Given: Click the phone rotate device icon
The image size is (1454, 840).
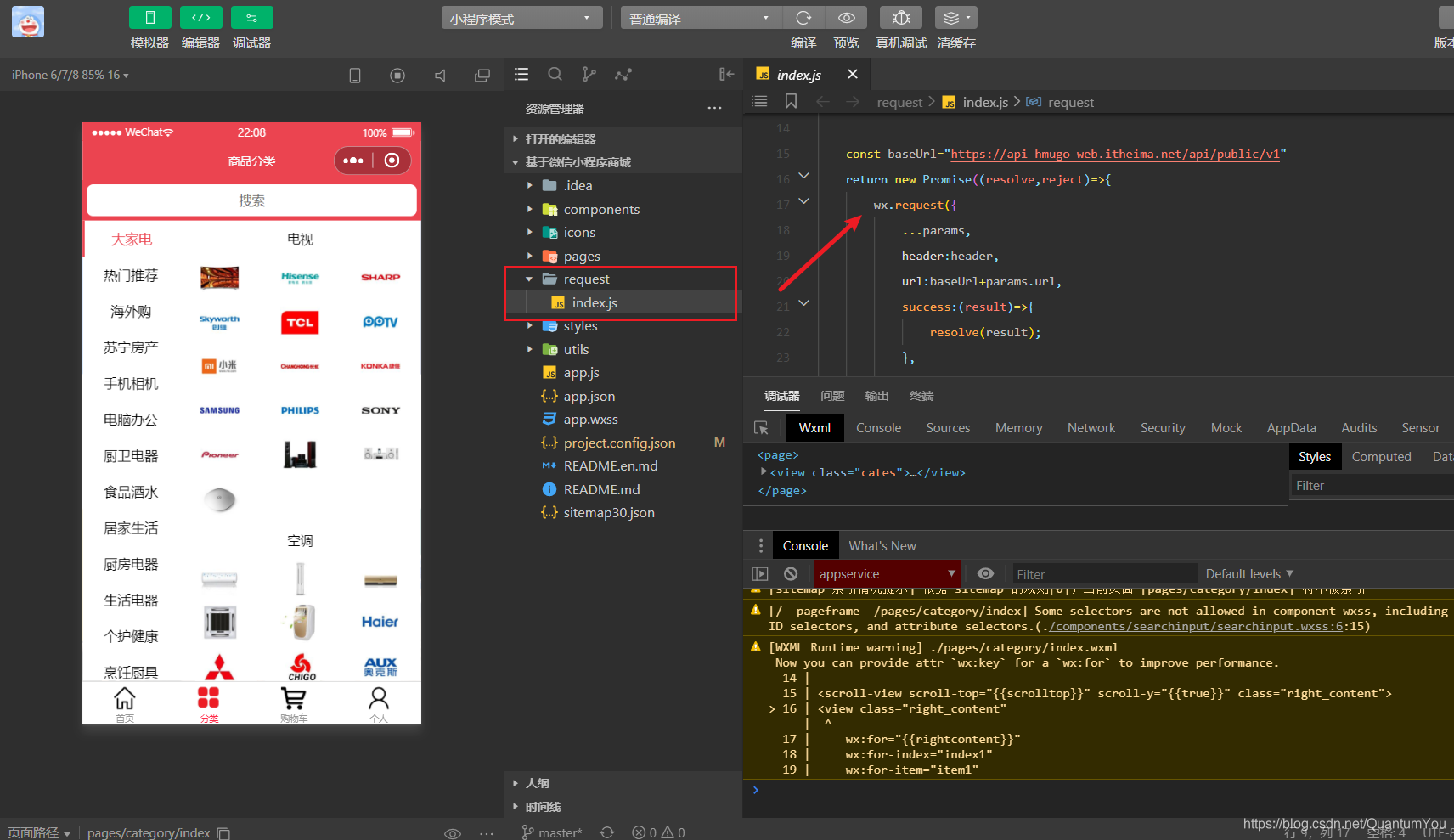Looking at the screenshot, I should pos(355,76).
